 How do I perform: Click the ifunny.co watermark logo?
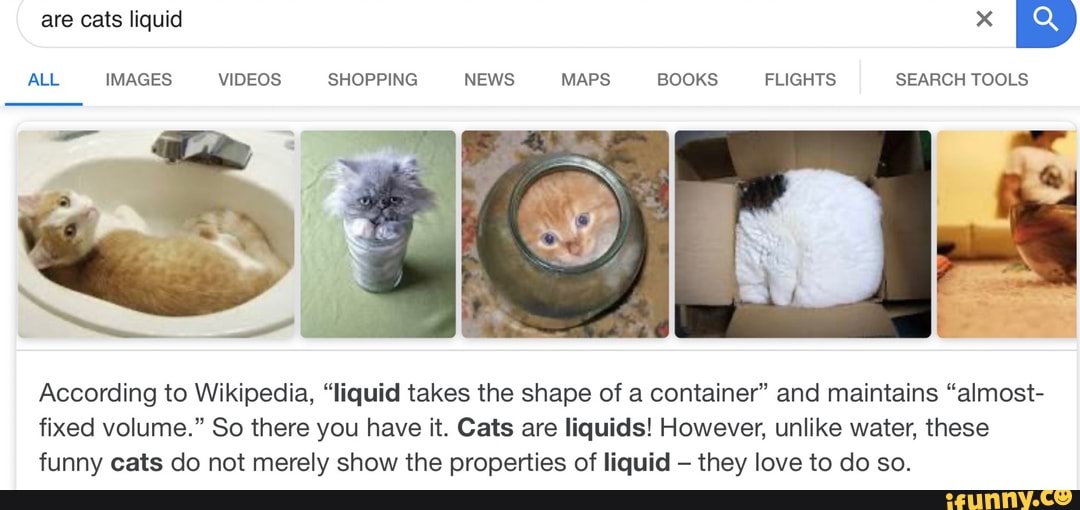click(x=1011, y=499)
